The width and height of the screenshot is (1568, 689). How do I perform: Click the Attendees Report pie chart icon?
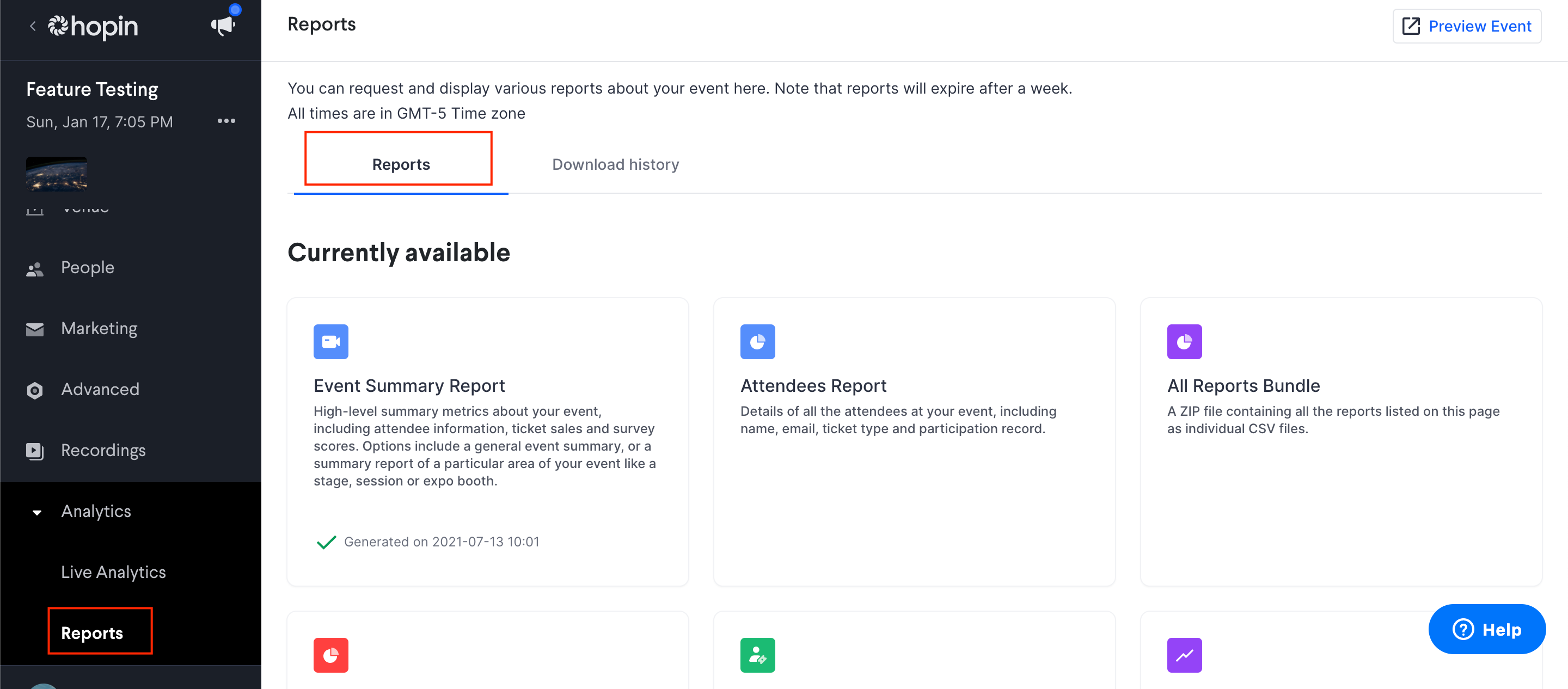pyautogui.click(x=758, y=341)
